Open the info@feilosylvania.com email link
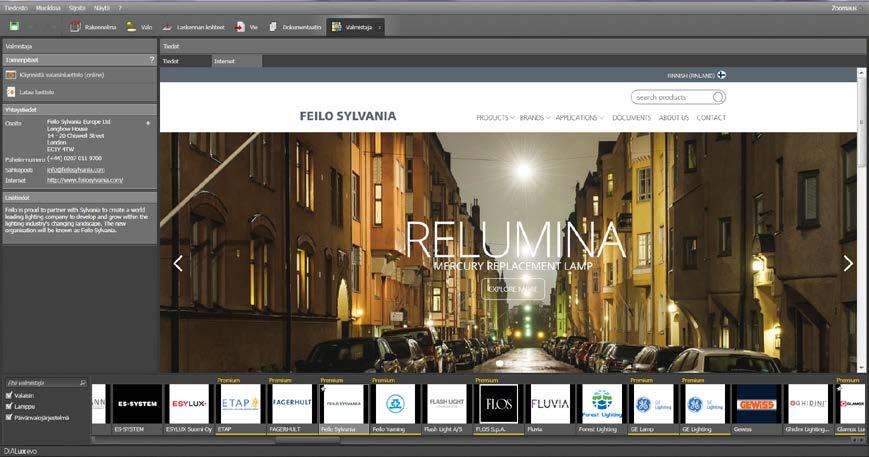This screenshot has height=457, width=869. coord(75,170)
